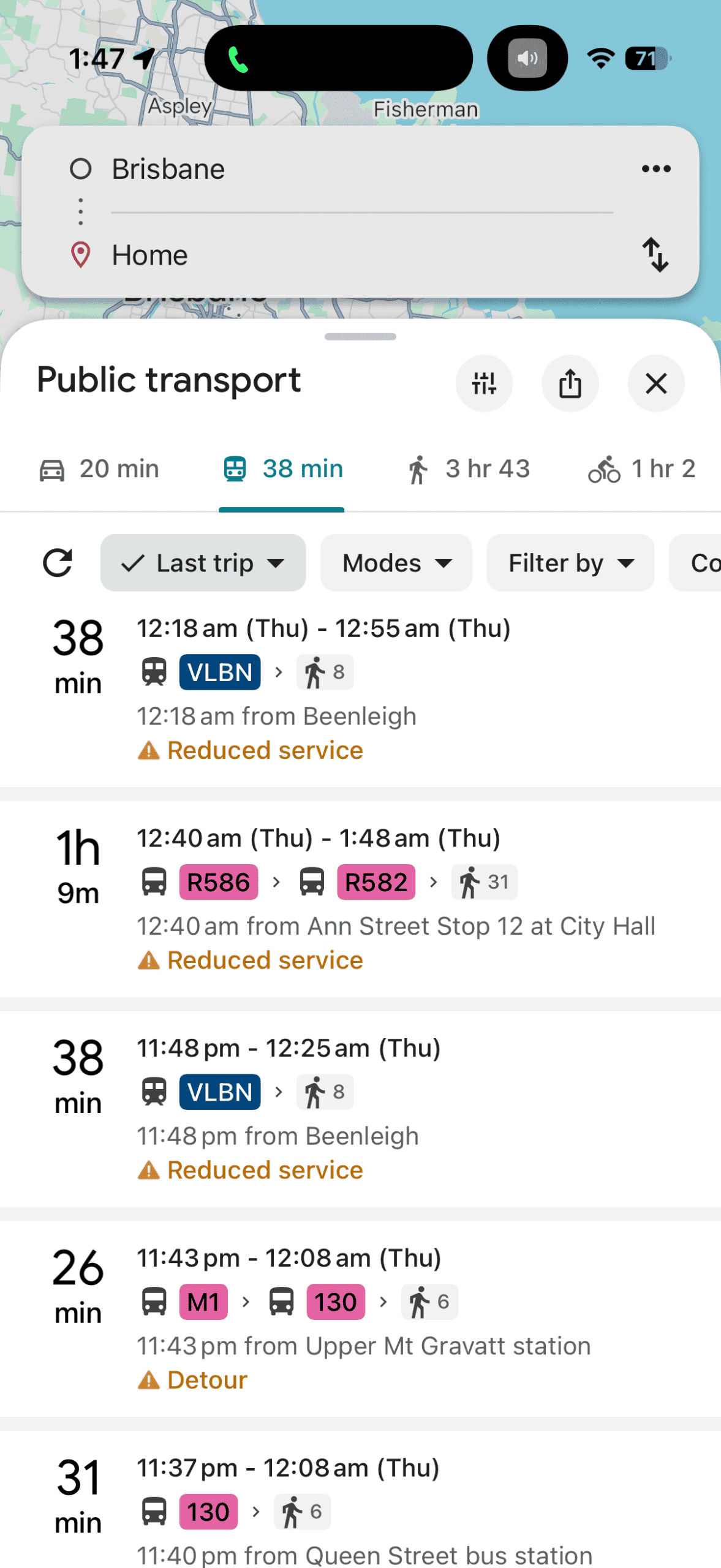The width and height of the screenshot is (721, 1568).
Task: Open route options sliders icon
Action: pos(483,383)
